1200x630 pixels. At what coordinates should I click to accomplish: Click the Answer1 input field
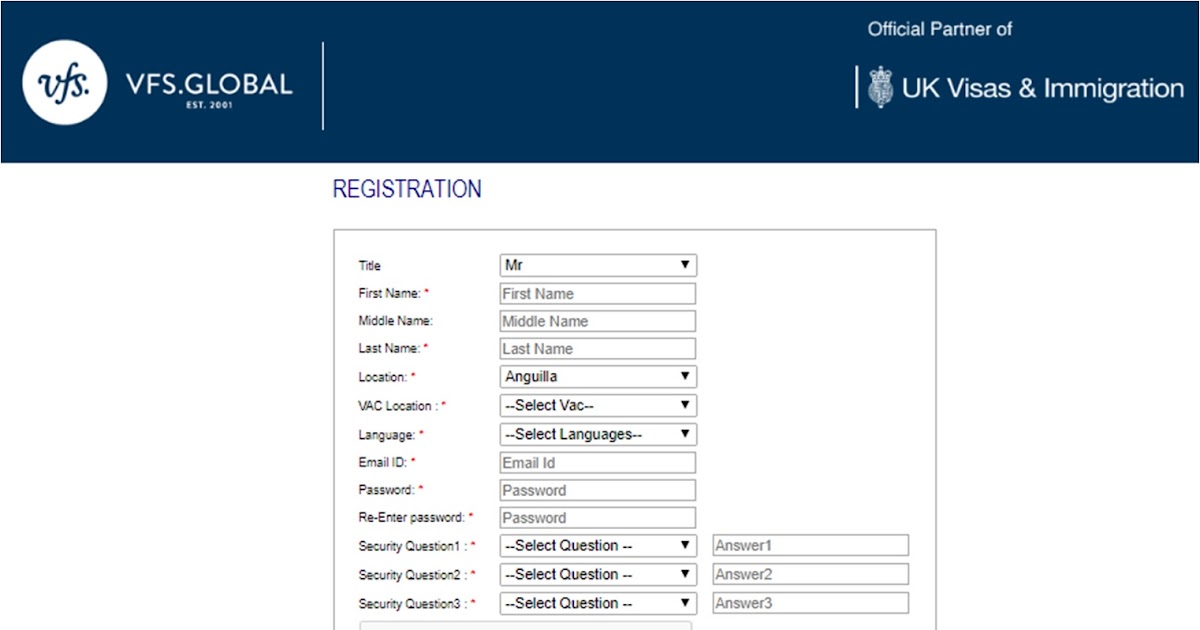tap(810, 546)
